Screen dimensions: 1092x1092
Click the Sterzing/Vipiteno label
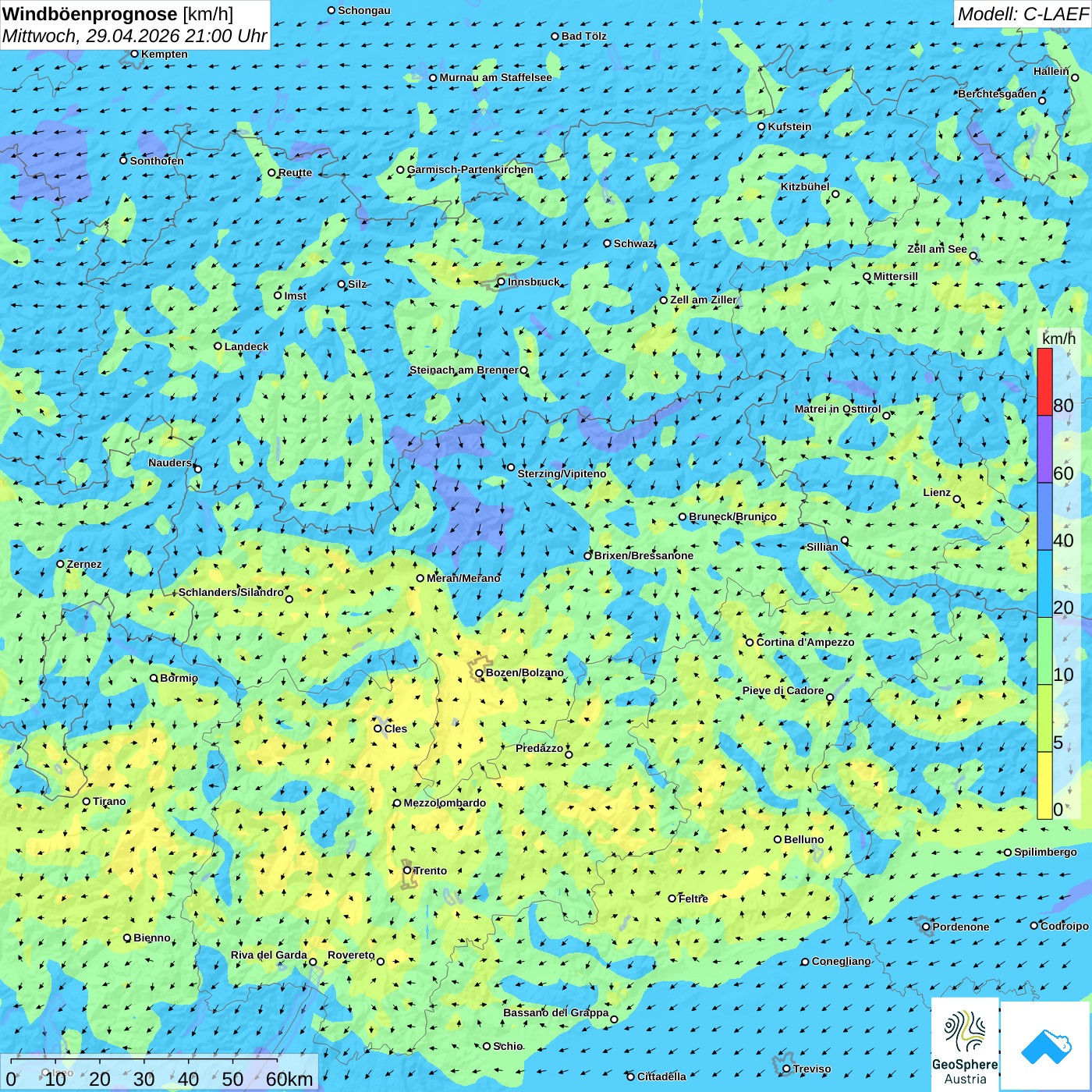click(562, 473)
